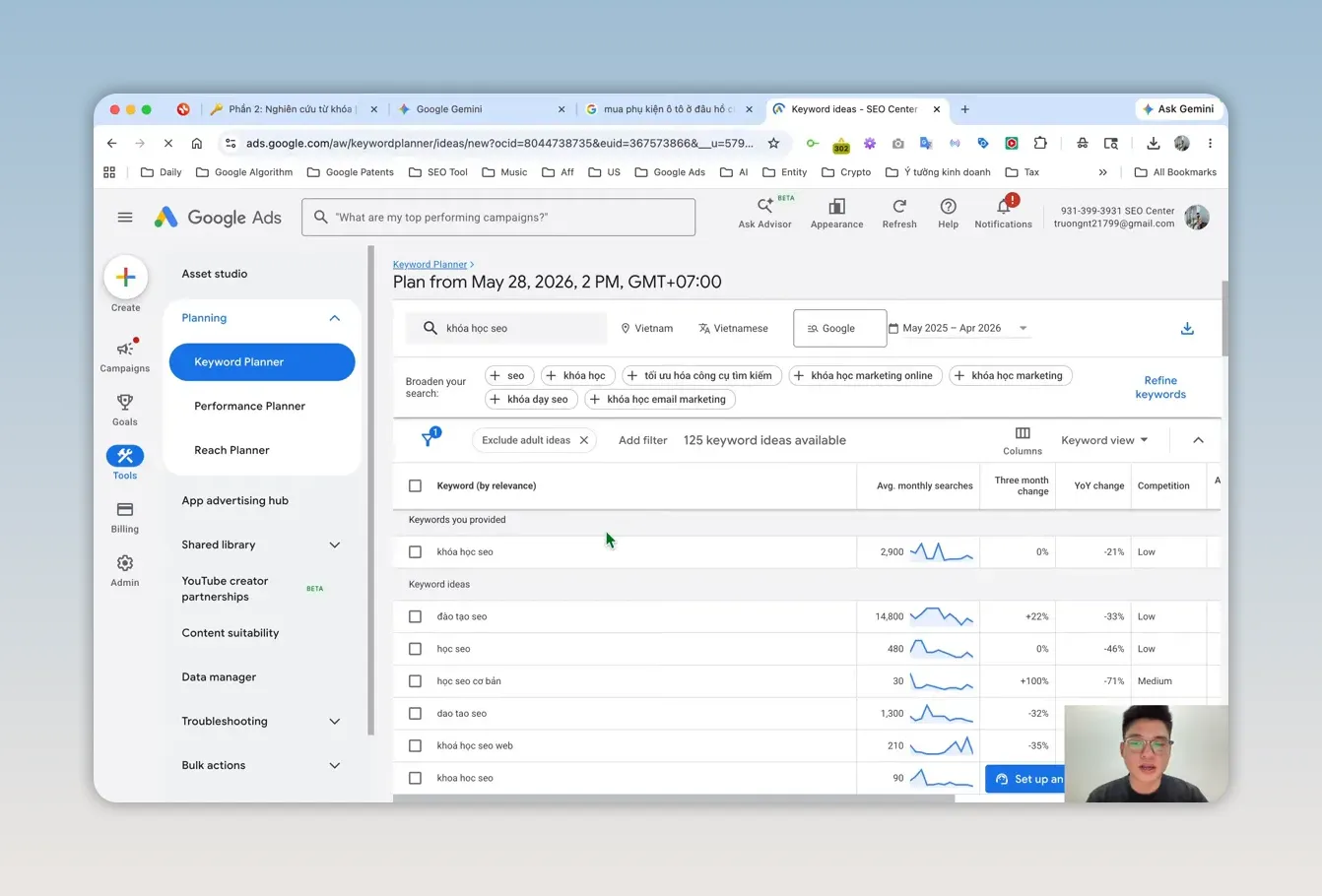Viewport: 1322px width, 896px height.
Task: Check the 'học seo cơ bản' checkbox
Action: (415, 681)
